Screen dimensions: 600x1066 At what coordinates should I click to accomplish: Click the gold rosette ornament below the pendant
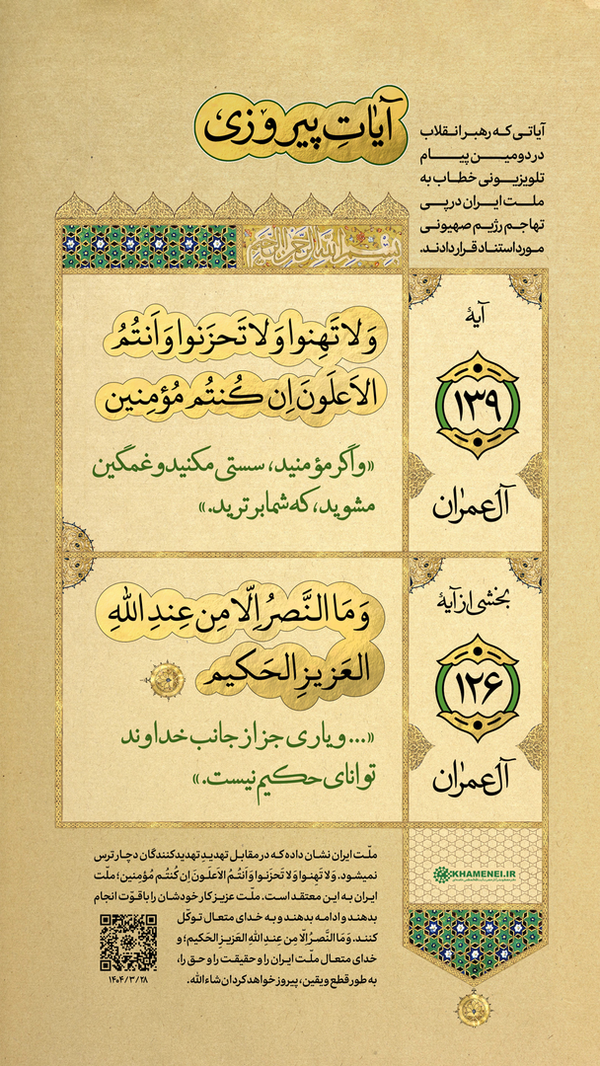coord(473,1008)
